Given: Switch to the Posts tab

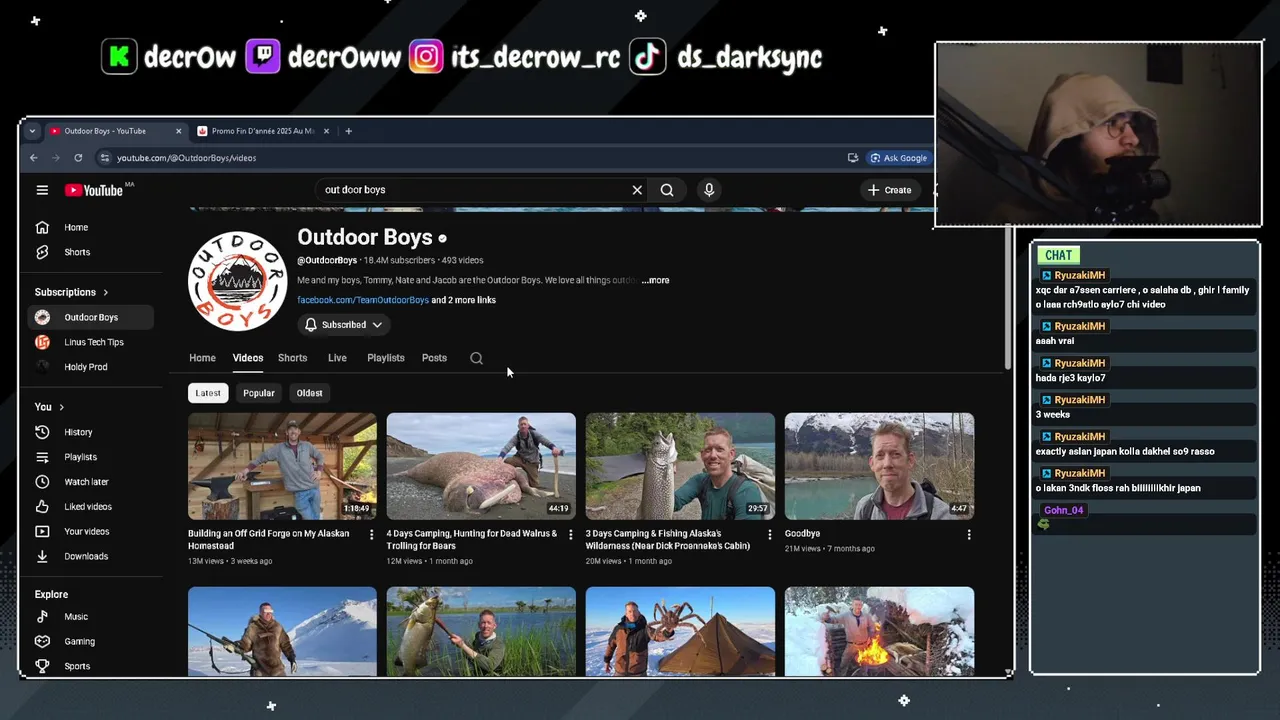Looking at the screenshot, I should pos(434,358).
